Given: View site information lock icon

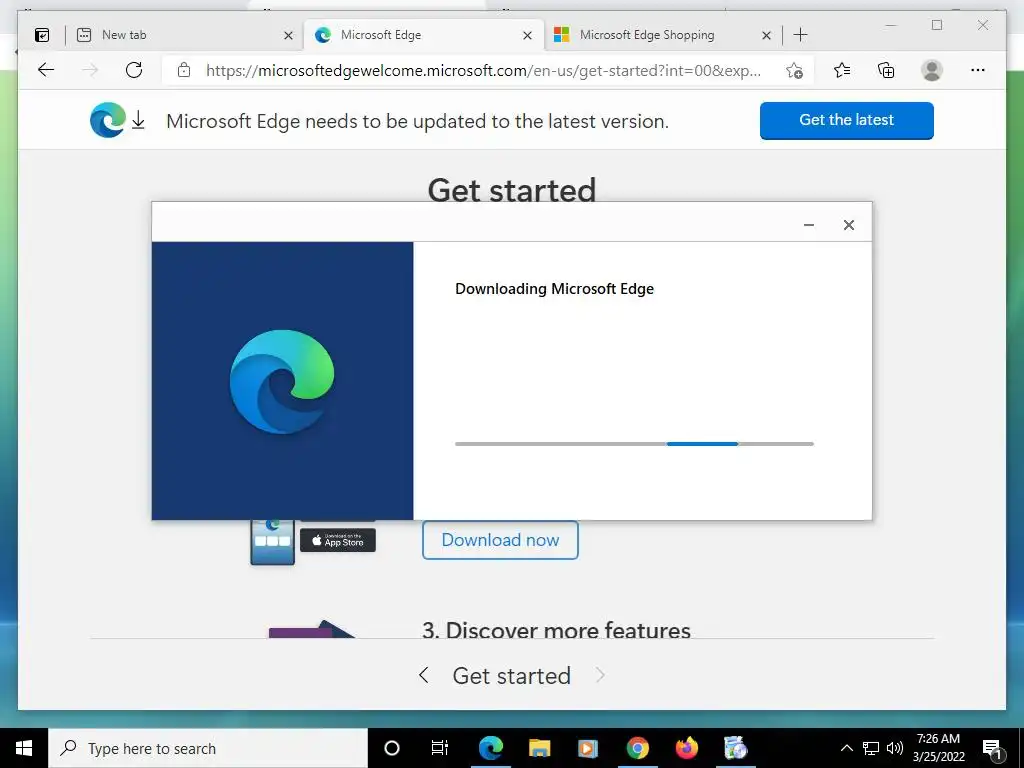Looking at the screenshot, I should pos(184,70).
